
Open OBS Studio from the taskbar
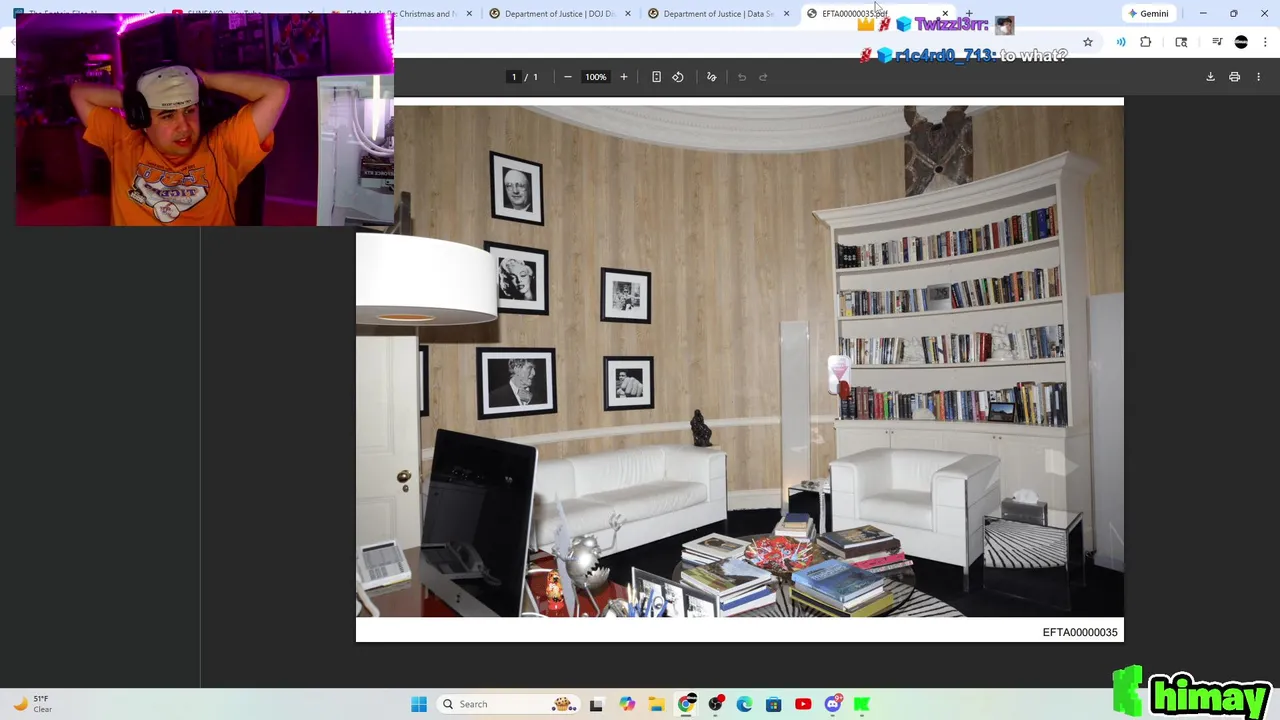coord(715,704)
